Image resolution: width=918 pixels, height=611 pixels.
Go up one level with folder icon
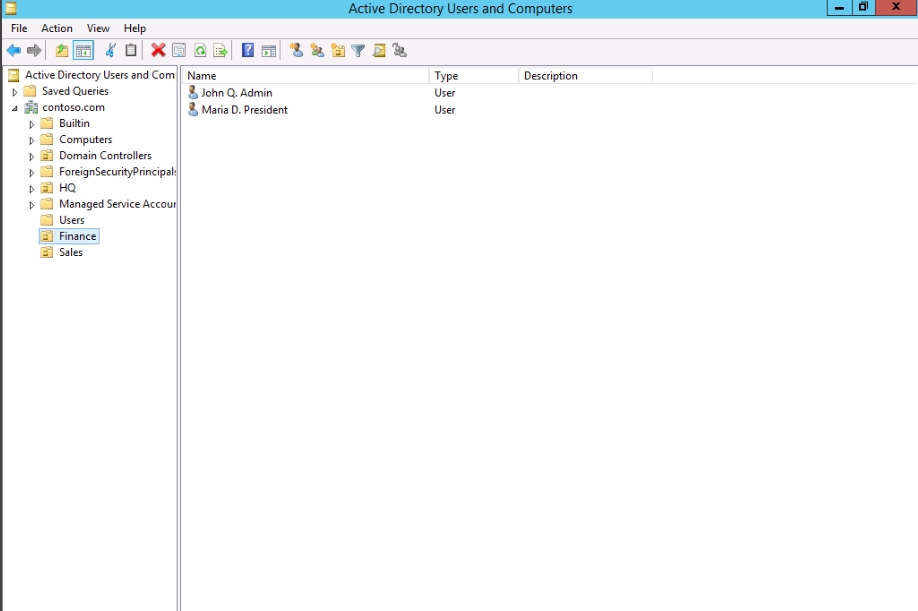61,51
